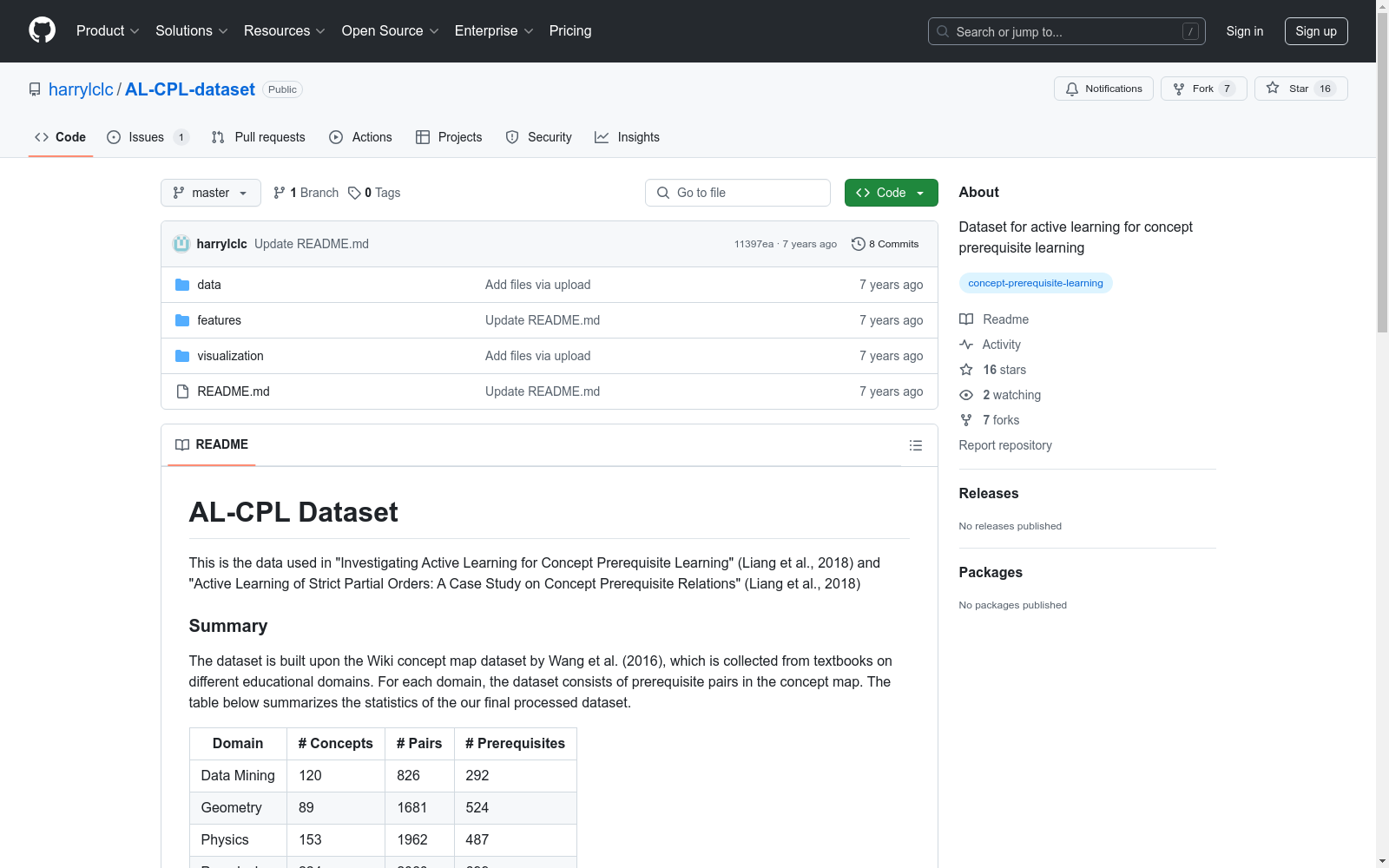
Task: Click the Sign up button
Action: coord(1316,31)
